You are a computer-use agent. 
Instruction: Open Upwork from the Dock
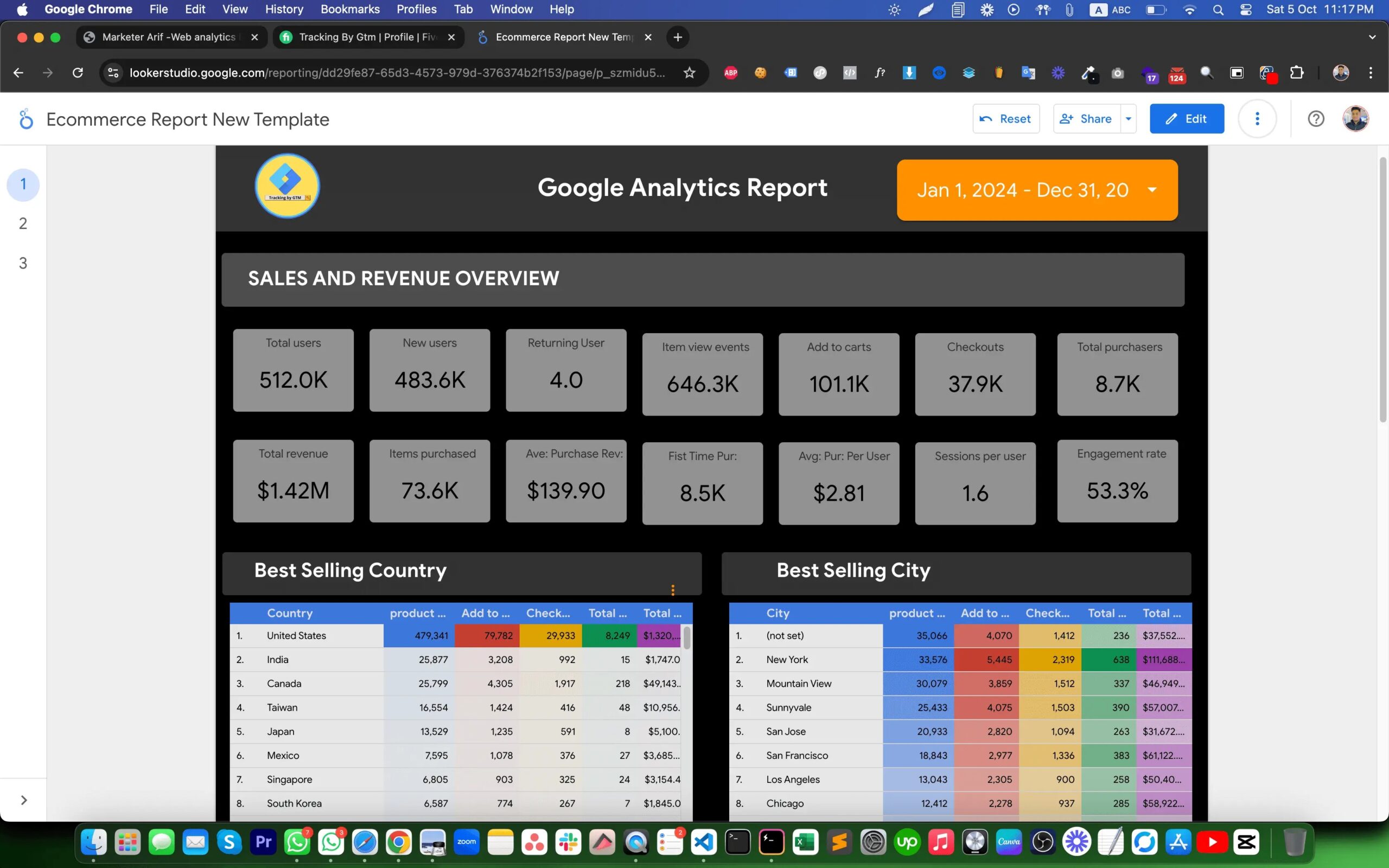pyautogui.click(x=907, y=842)
